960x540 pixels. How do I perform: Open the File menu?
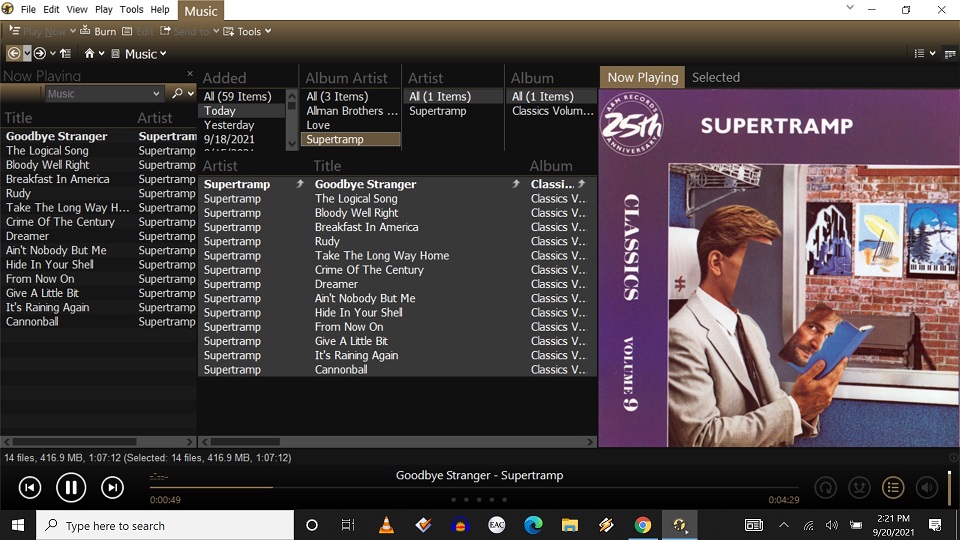[x=28, y=9]
